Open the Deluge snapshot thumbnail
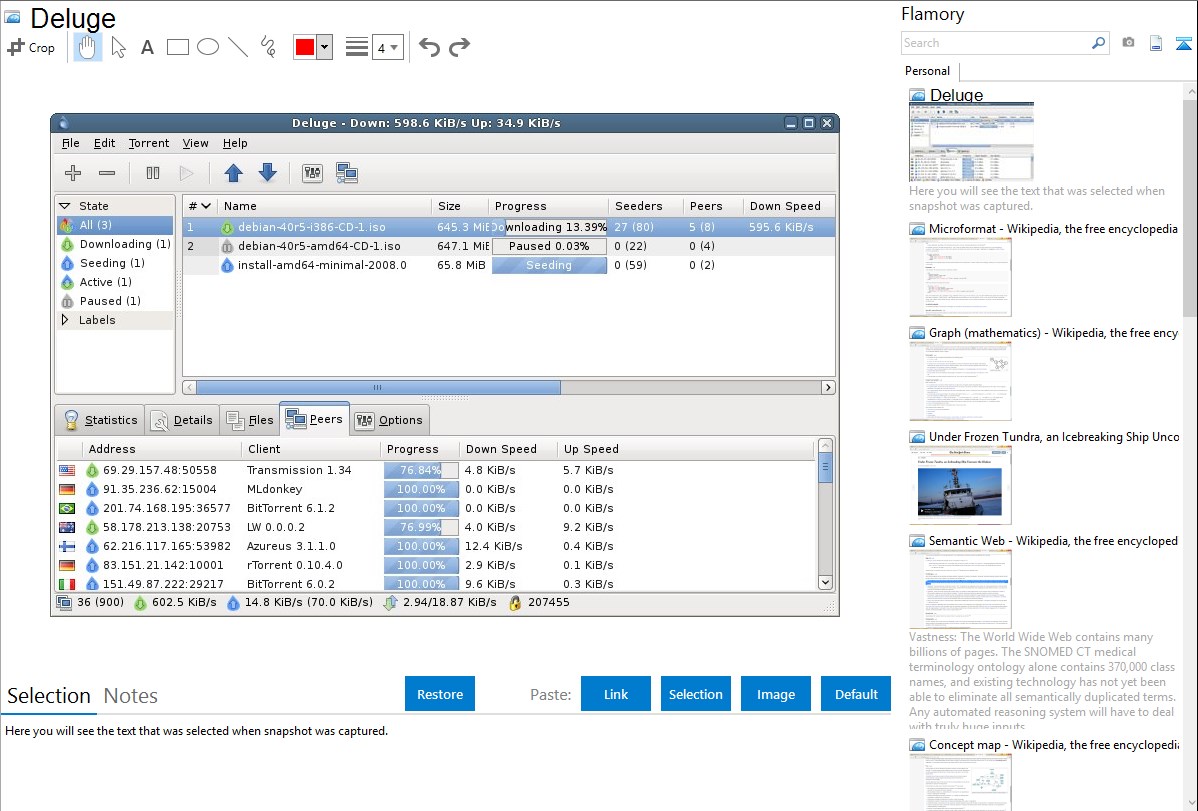The image size is (1198, 811). point(971,141)
